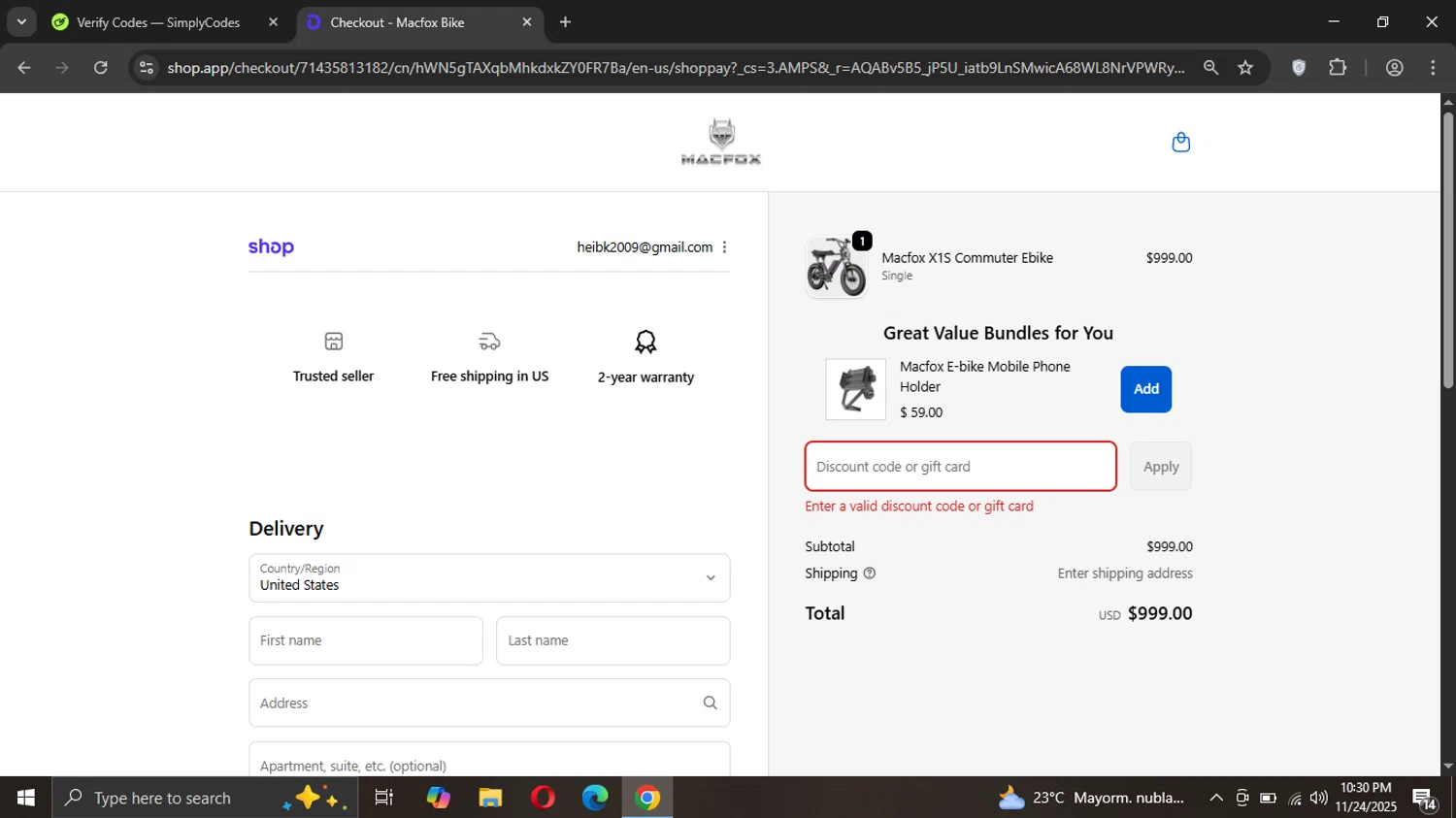Switch to Verify Codes SimplyCodes tab

pyautogui.click(x=158, y=22)
